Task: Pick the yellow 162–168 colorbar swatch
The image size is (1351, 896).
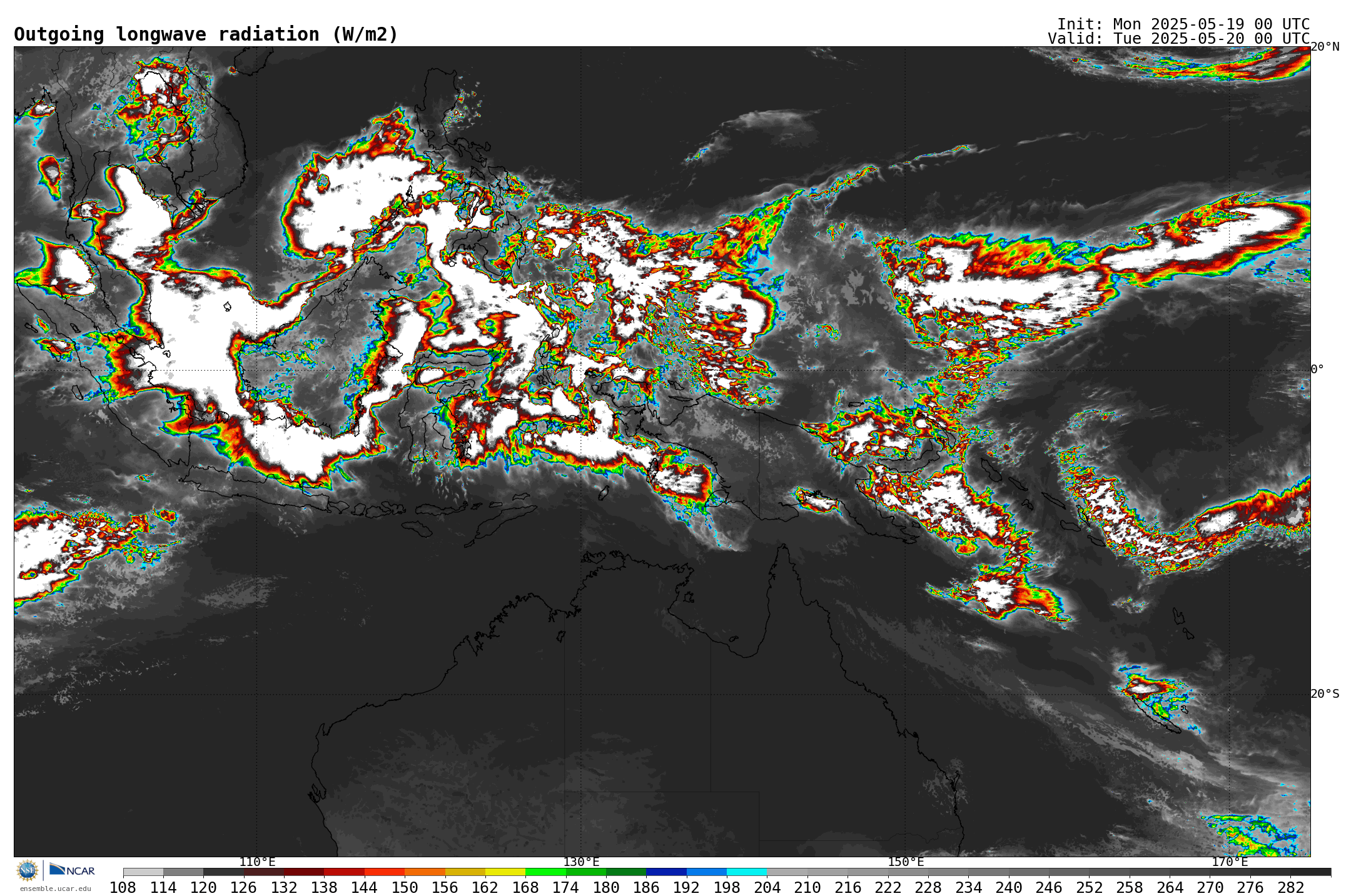Action: click(x=505, y=872)
